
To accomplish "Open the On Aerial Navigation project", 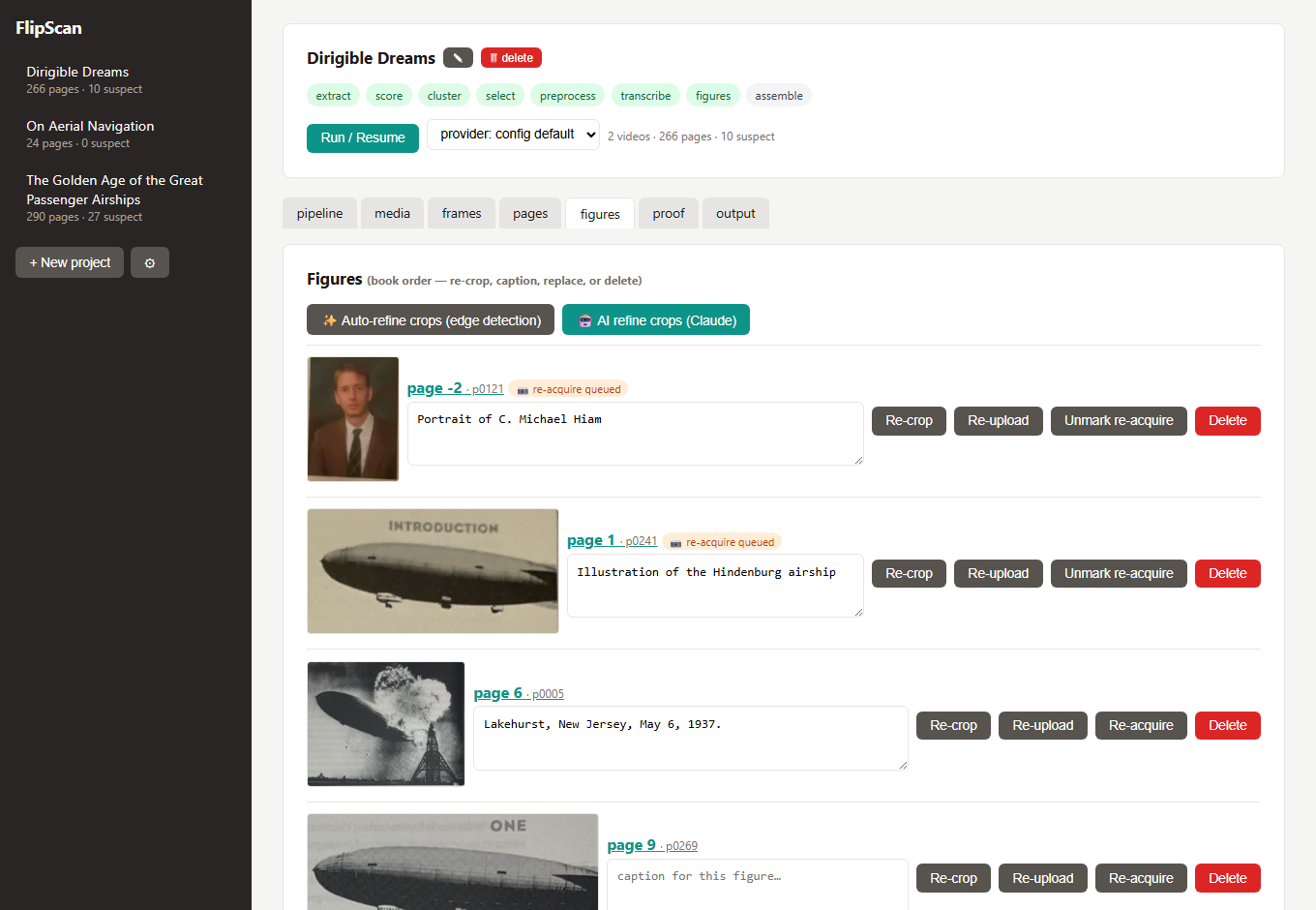I will pyautogui.click(x=126, y=134).
